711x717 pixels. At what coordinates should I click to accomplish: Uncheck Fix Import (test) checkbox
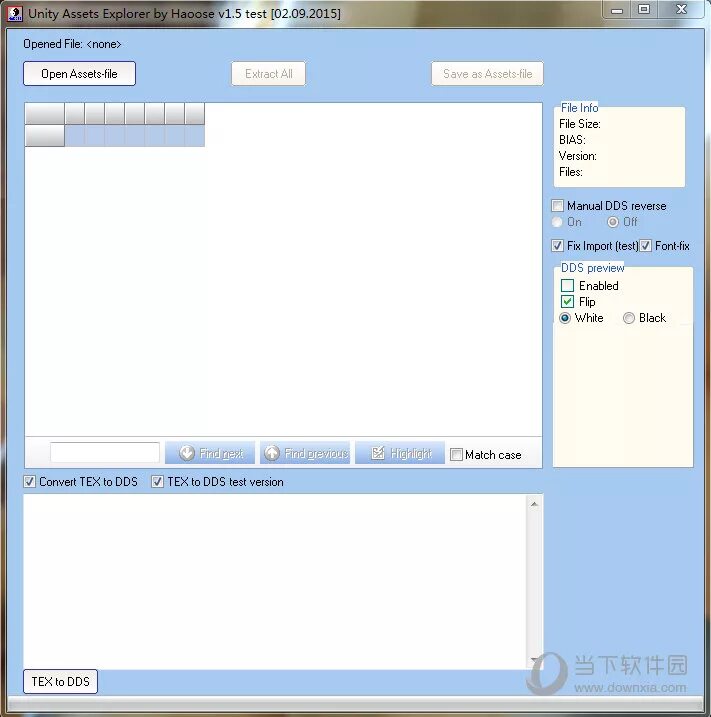[x=557, y=246]
